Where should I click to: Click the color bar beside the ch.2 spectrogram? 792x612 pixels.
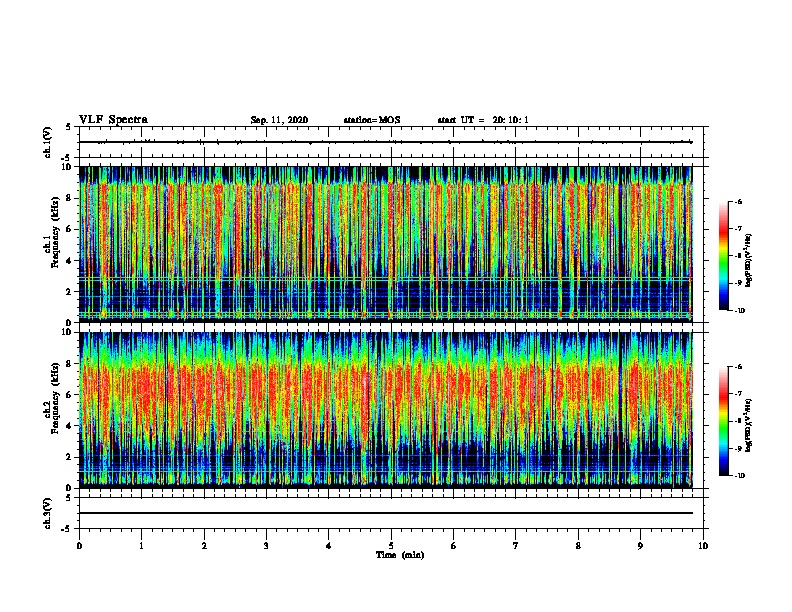coord(723,421)
